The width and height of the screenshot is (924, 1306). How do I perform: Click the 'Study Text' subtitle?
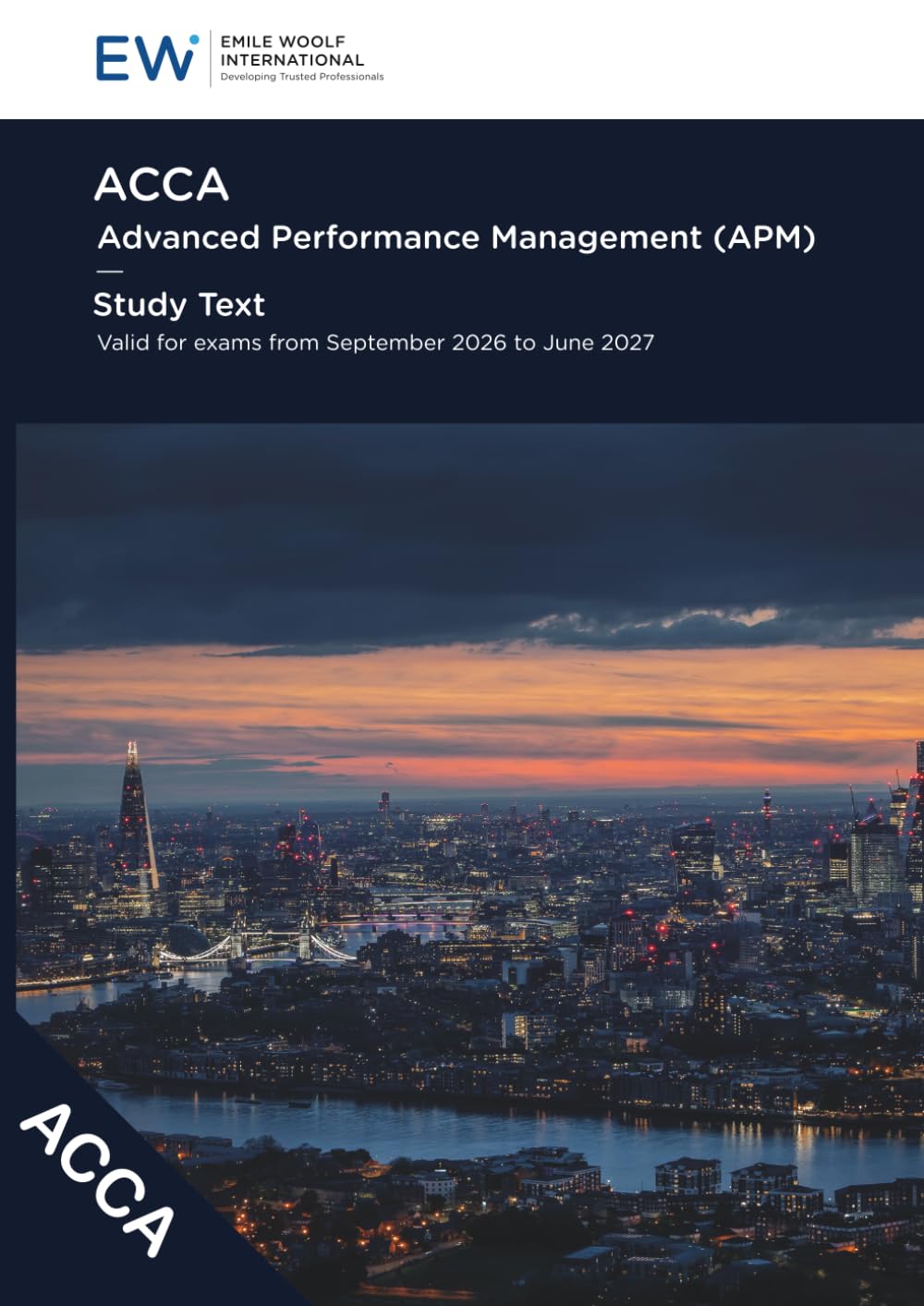pyautogui.click(x=179, y=305)
